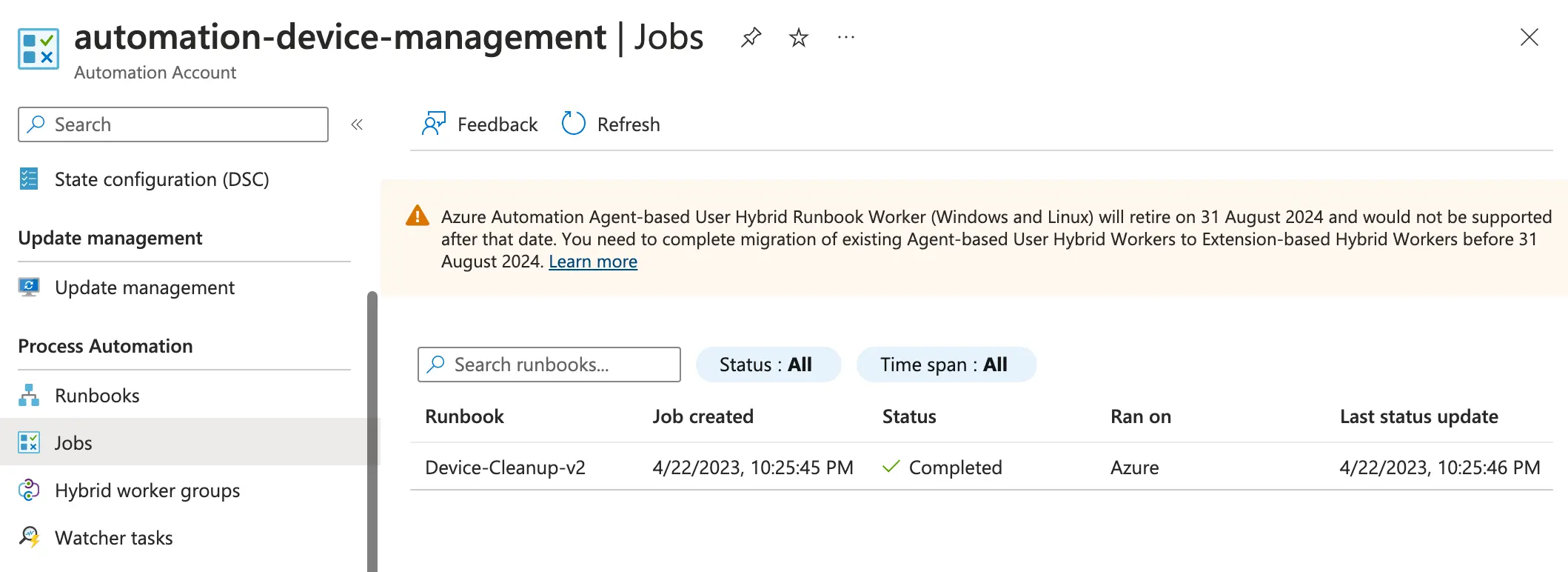
Task: Pin the Jobs blade to dashboard
Action: [751, 37]
